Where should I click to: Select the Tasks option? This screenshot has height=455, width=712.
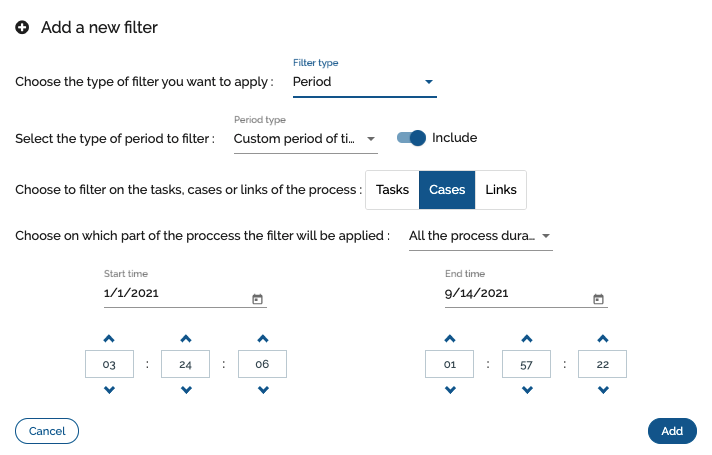tap(392, 190)
